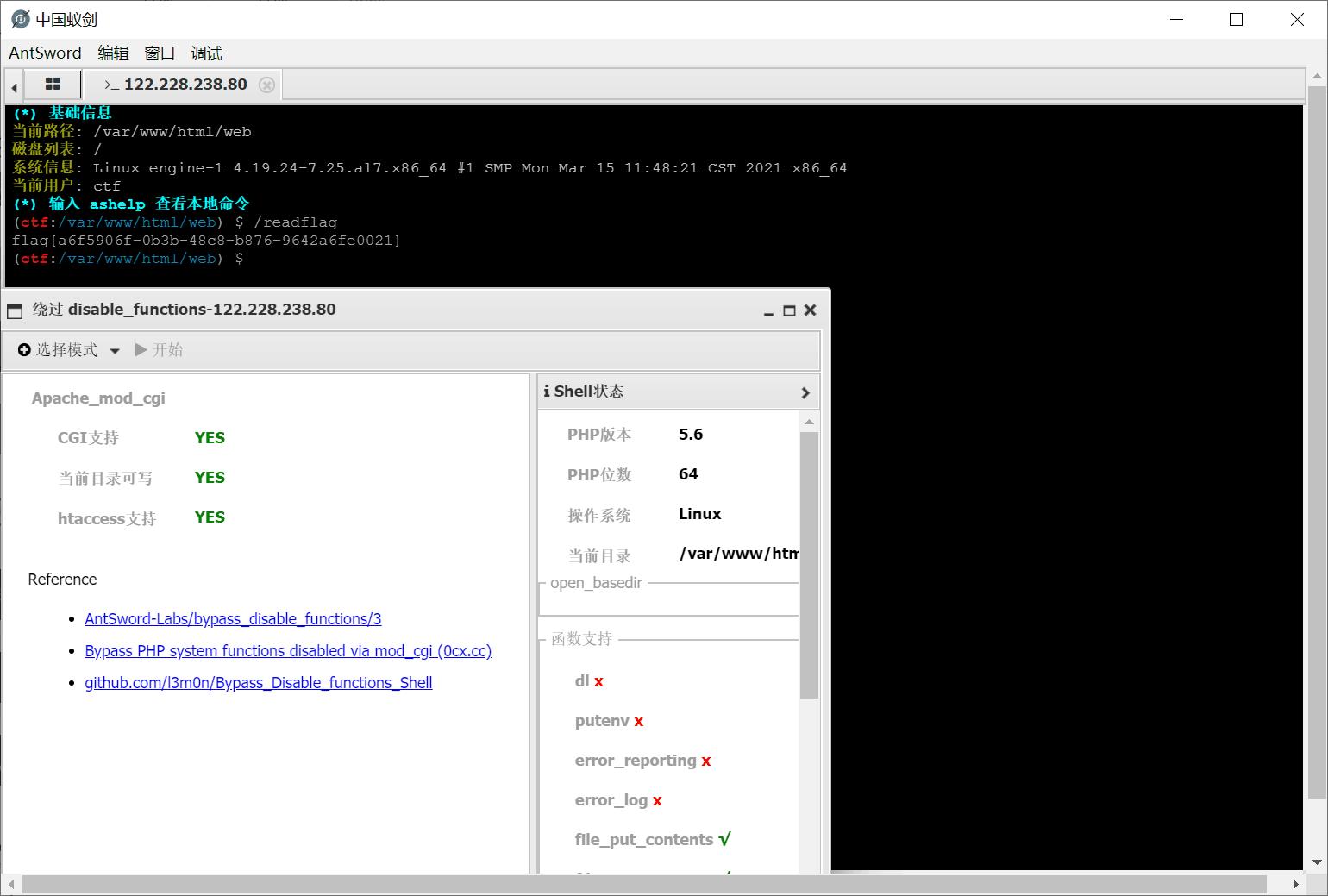This screenshot has width=1328, height=896.
Task: Click the /readflag command text
Action: 295,222
